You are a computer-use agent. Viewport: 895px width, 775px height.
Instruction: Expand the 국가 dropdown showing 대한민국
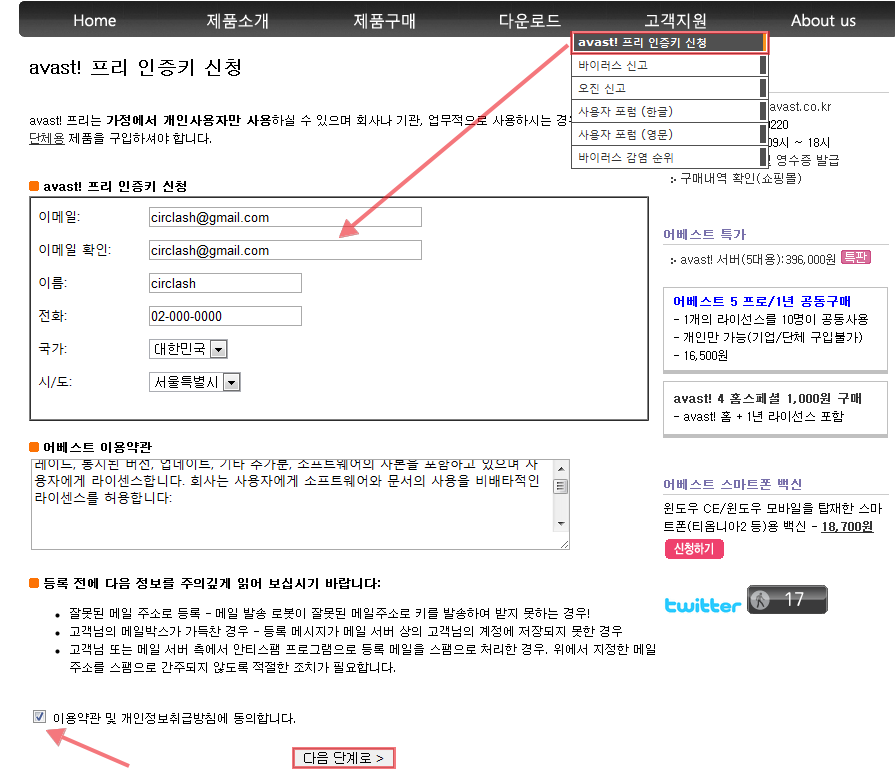pyautogui.click(x=188, y=349)
